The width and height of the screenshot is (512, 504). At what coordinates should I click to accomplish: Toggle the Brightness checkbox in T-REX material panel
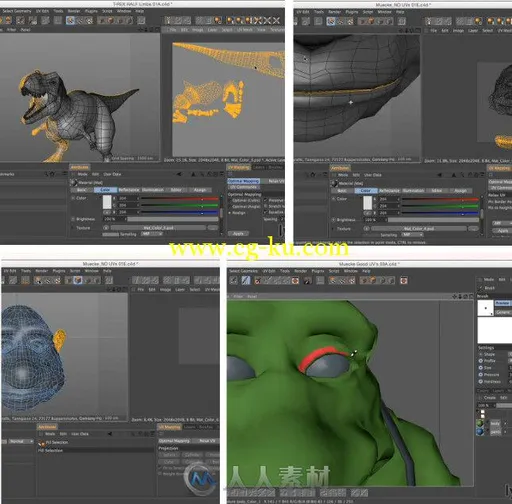coord(73,219)
